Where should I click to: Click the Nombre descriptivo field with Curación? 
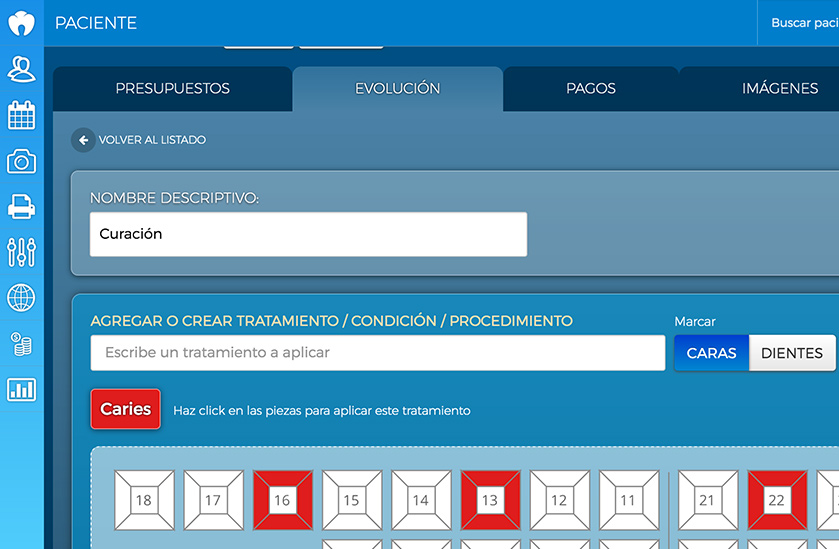[308, 234]
